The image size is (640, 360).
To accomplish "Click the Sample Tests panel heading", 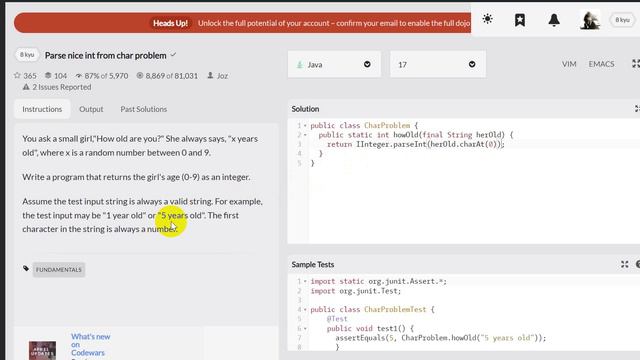I will [313, 264].
